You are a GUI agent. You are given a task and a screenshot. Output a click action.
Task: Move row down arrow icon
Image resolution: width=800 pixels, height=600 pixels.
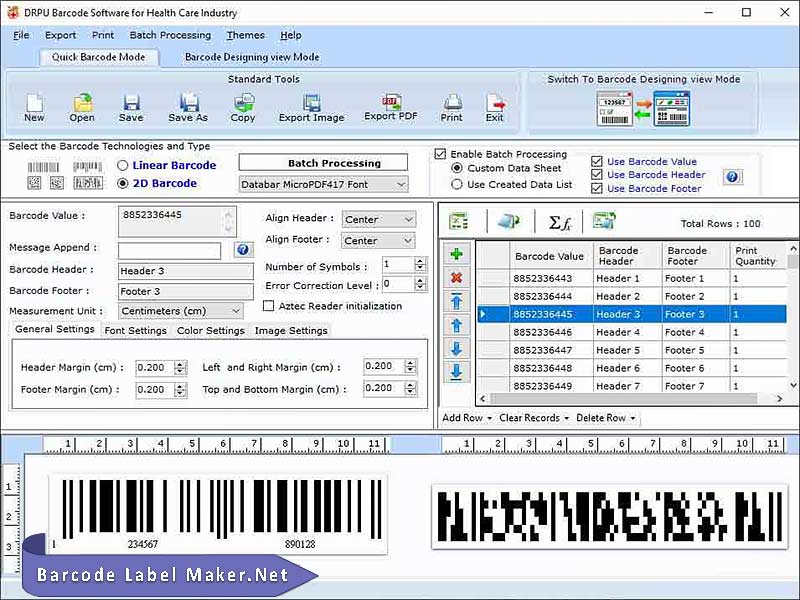pos(456,348)
